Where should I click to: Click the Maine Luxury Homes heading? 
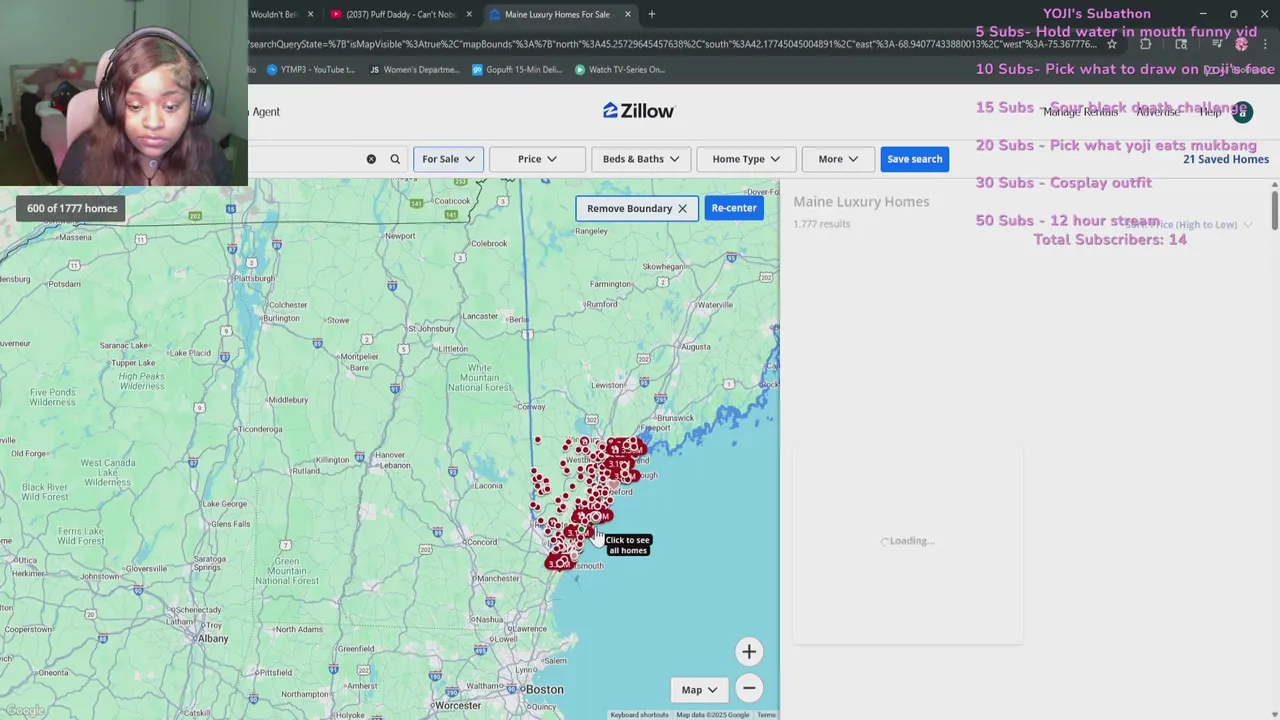861,202
